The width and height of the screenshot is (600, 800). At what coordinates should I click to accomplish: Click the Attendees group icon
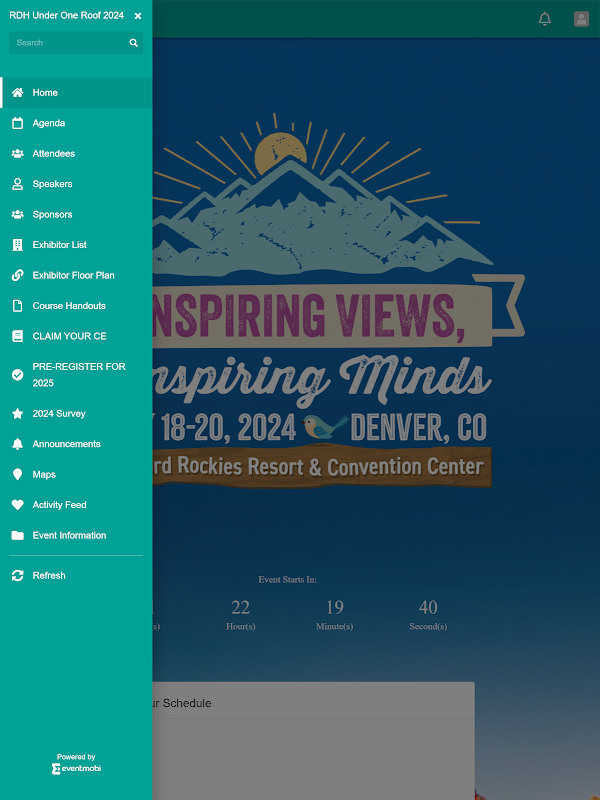[x=17, y=154]
